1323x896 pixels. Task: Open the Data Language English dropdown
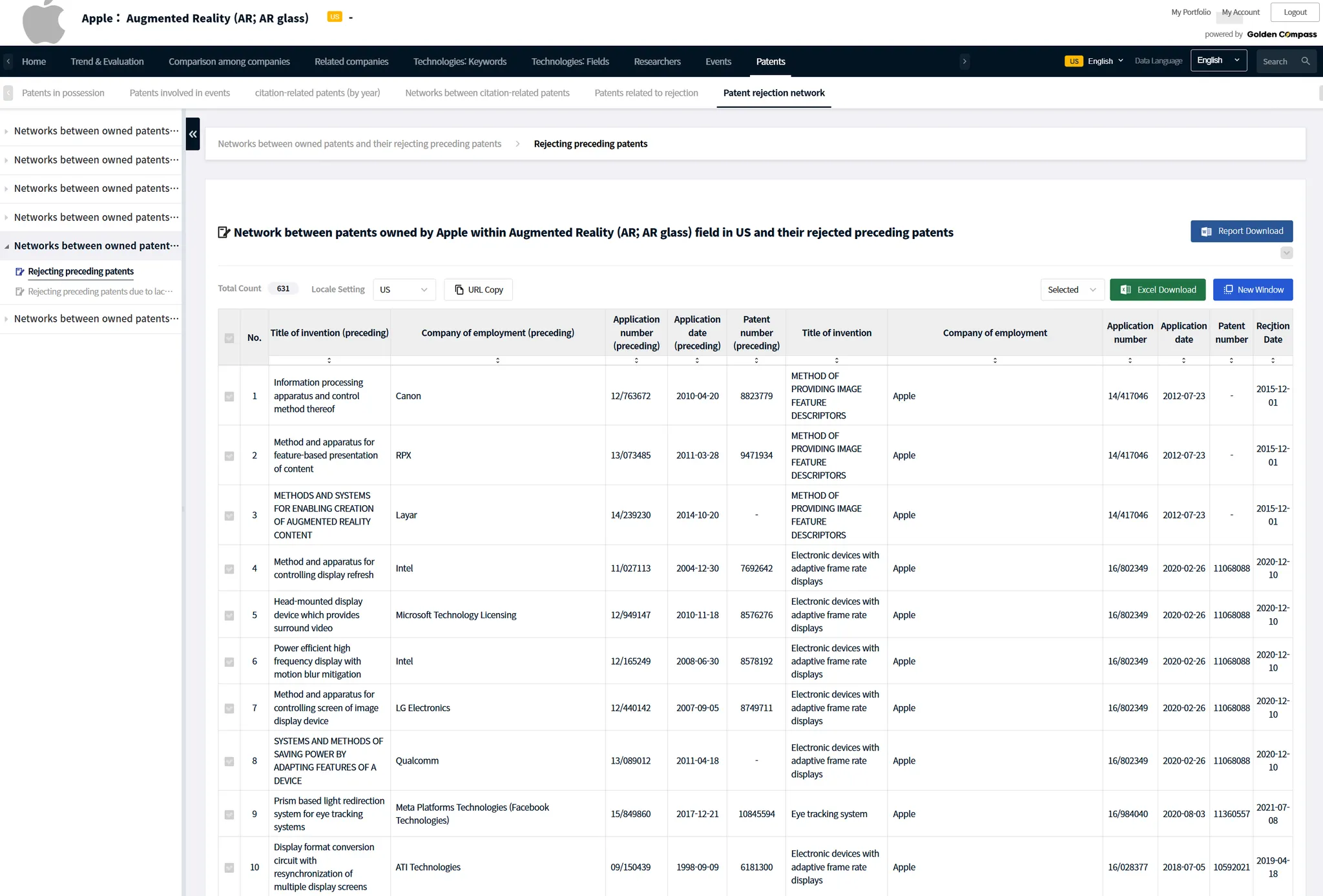[1218, 61]
